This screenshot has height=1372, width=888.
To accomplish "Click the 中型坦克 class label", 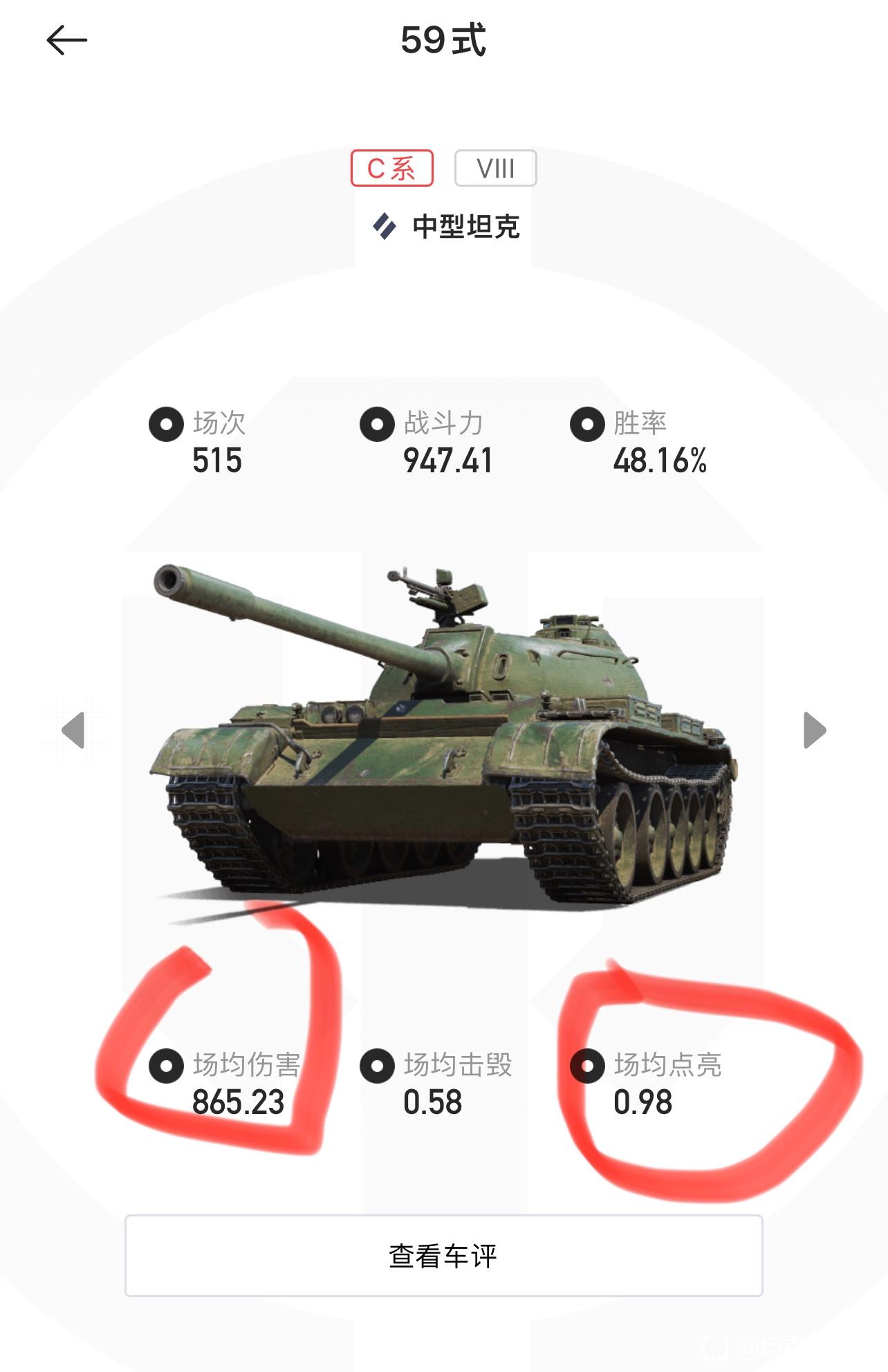I will (466, 227).
